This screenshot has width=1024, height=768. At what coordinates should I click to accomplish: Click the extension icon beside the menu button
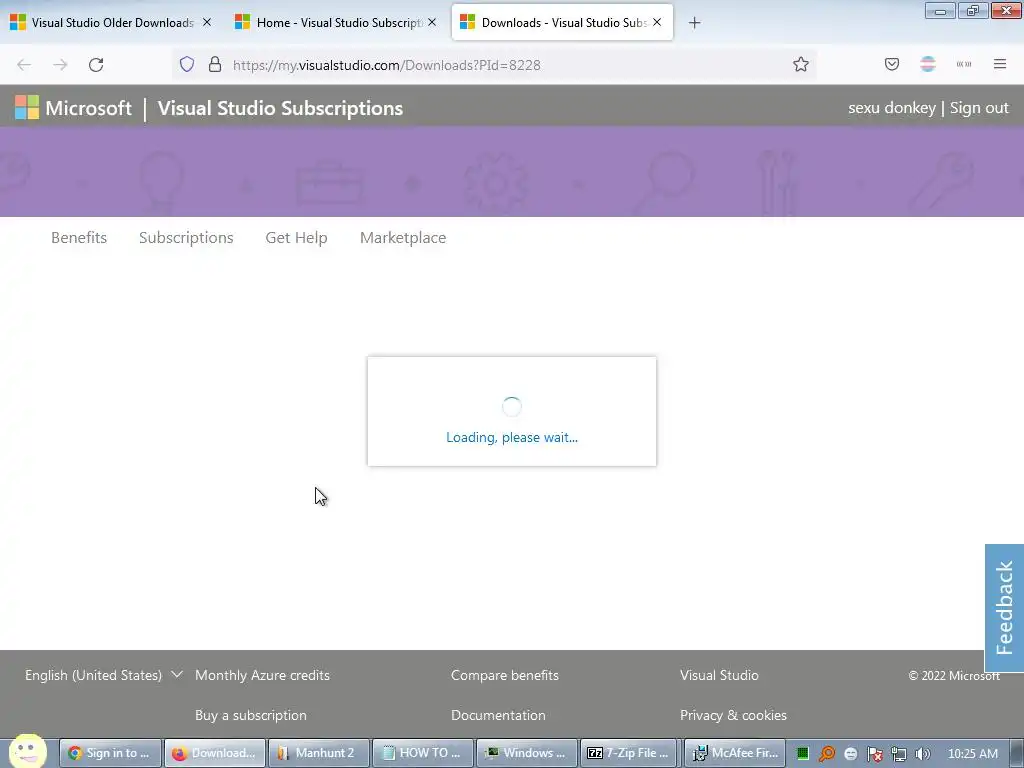pyautogui.click(x=964, y=64)
